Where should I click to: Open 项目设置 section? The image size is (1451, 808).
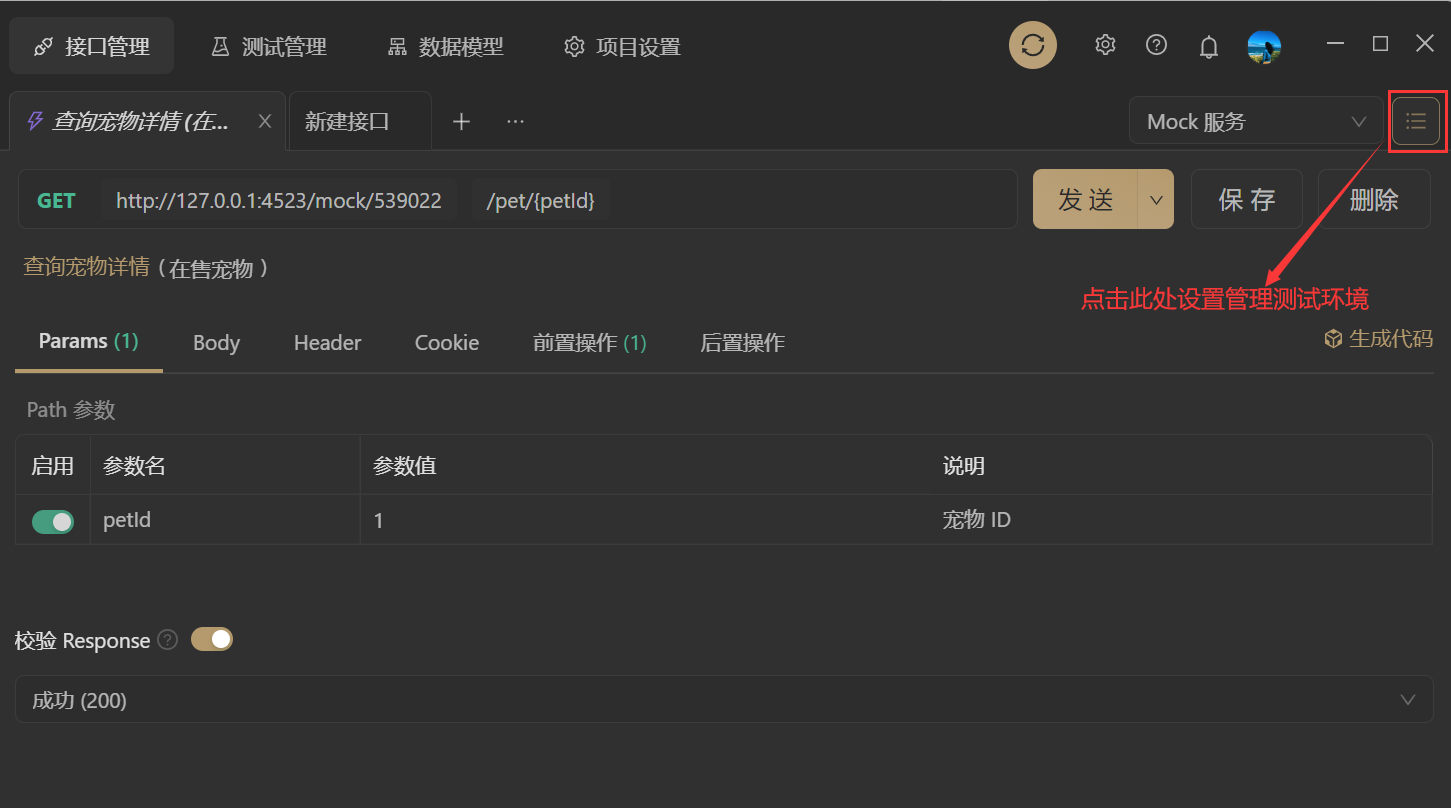tap(622, 46)
